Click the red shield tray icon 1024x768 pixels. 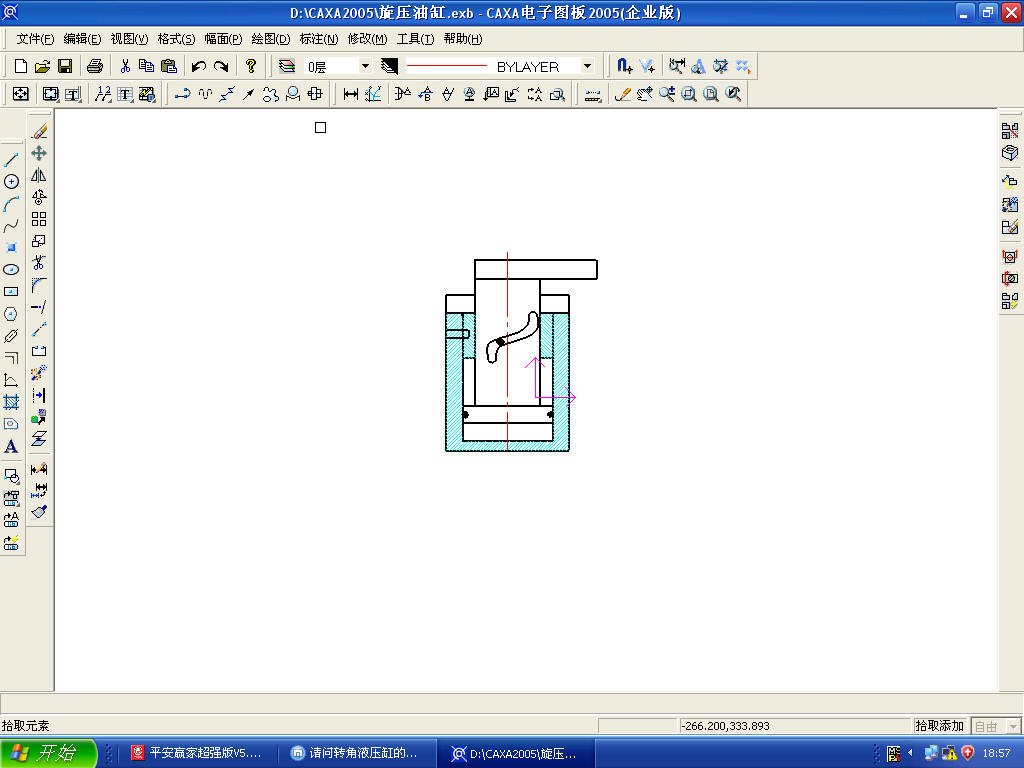coord(967,753)
